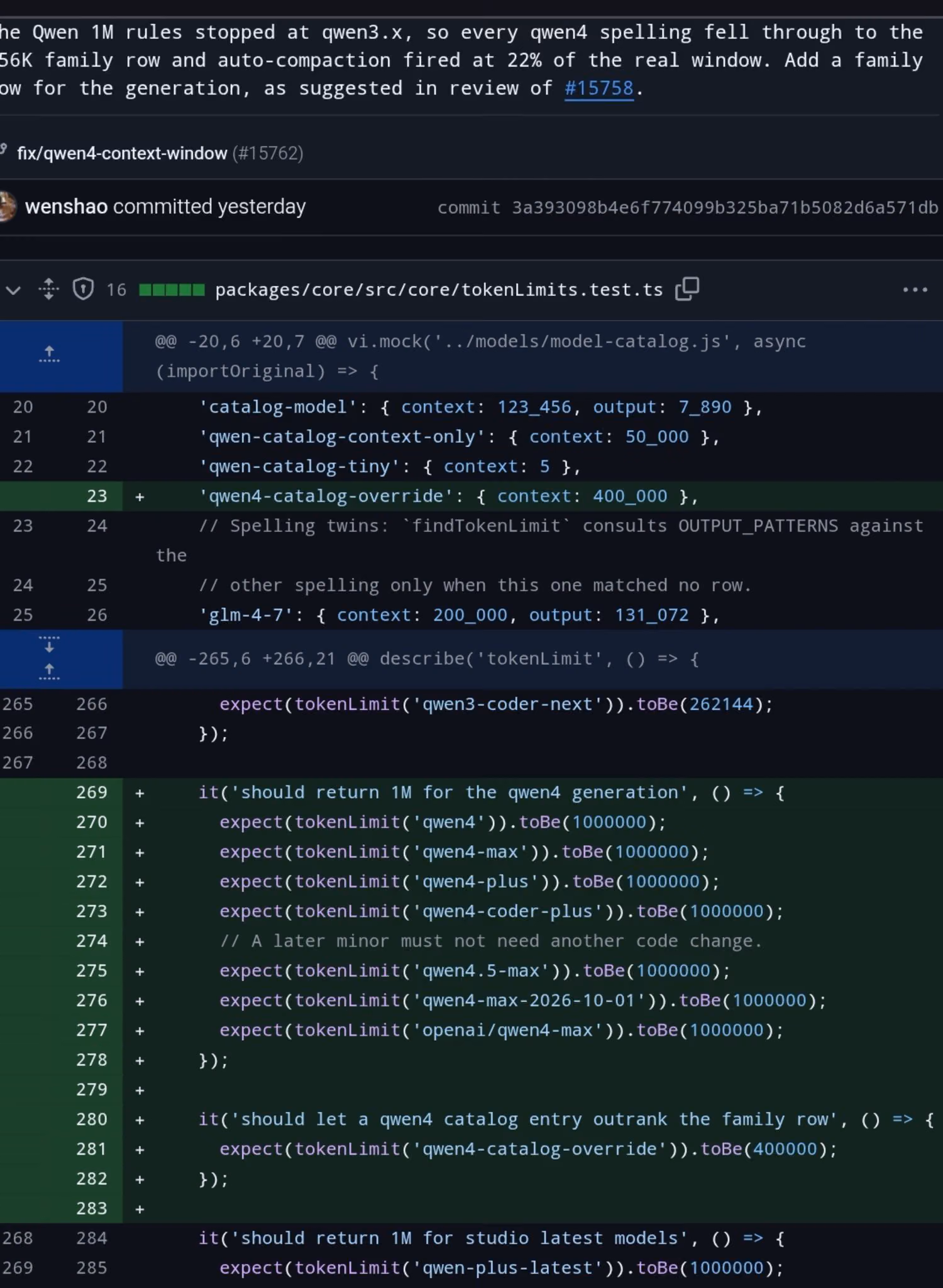Viewport: 943px width, 1288px height.
Task: Visit the wenshao author profile link
Action: tap(66, 207)
